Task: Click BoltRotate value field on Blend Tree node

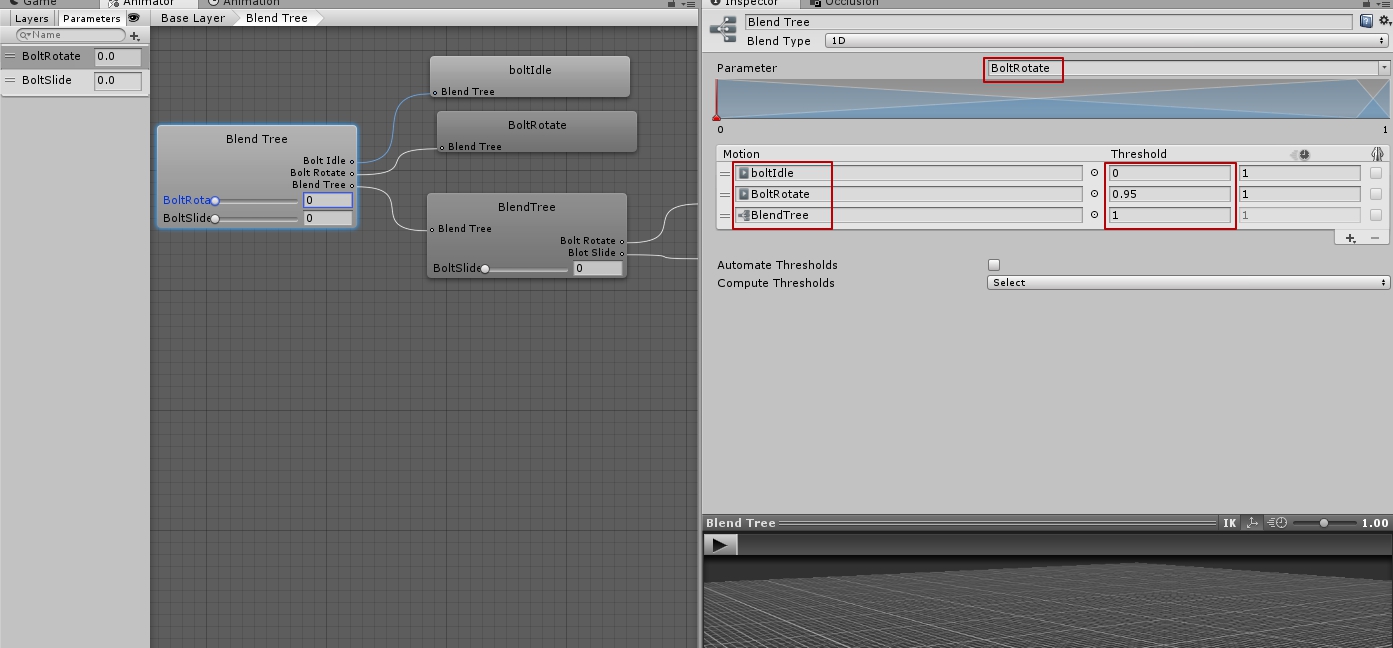Action: (x=328, y=200)
